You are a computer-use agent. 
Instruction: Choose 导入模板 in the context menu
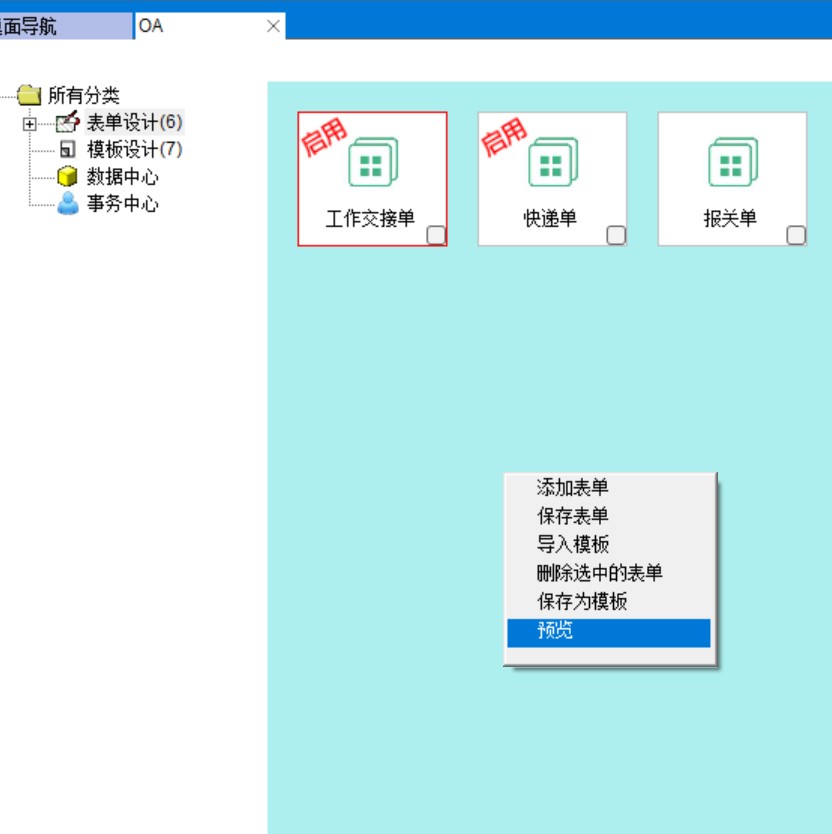tap(573, 545)
